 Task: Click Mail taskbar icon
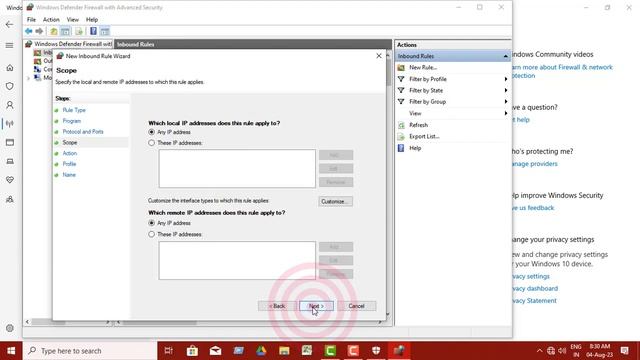tap(216, 351)
